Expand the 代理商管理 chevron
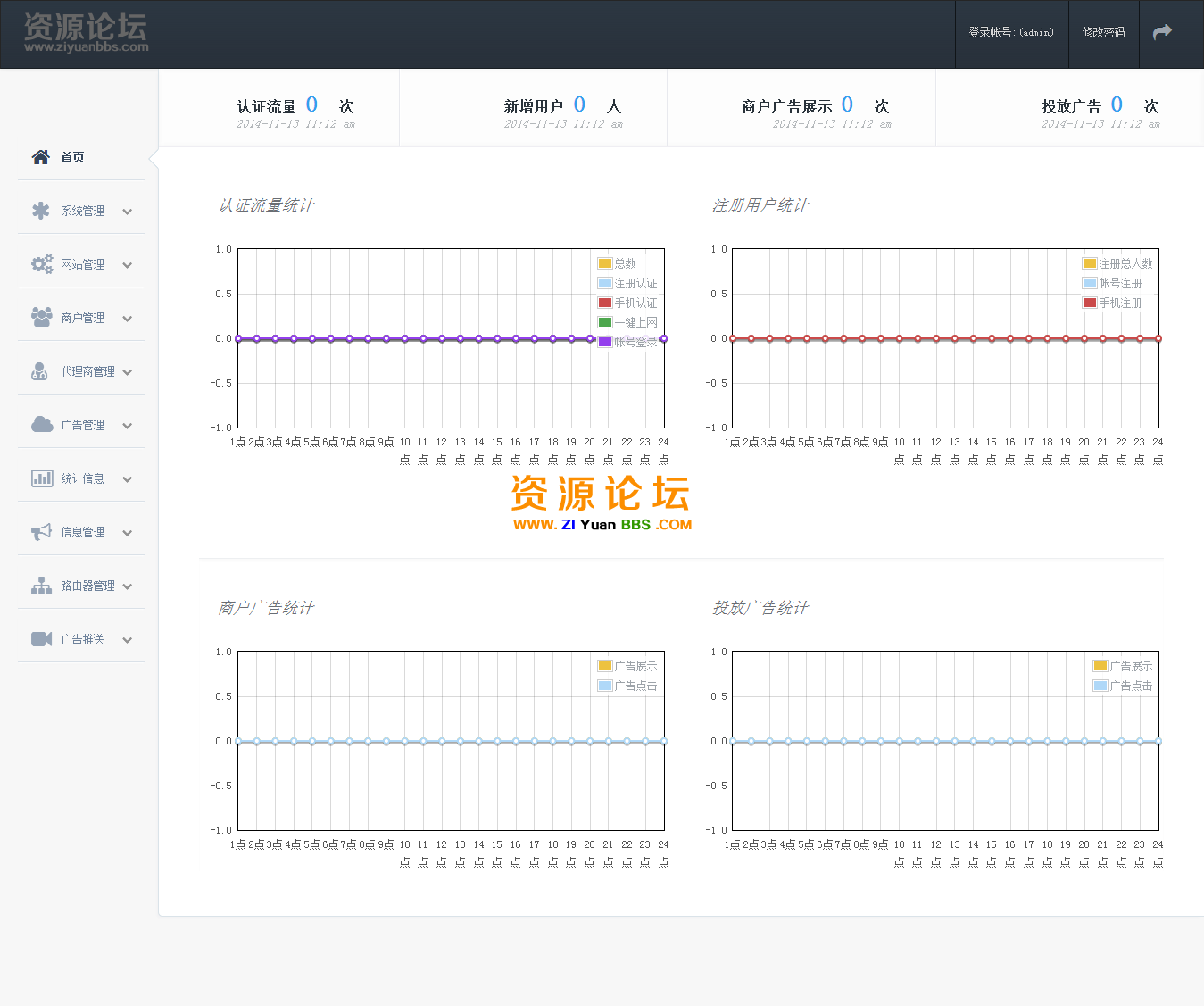Screen dimensions: 1204x1006 [128, 372]
